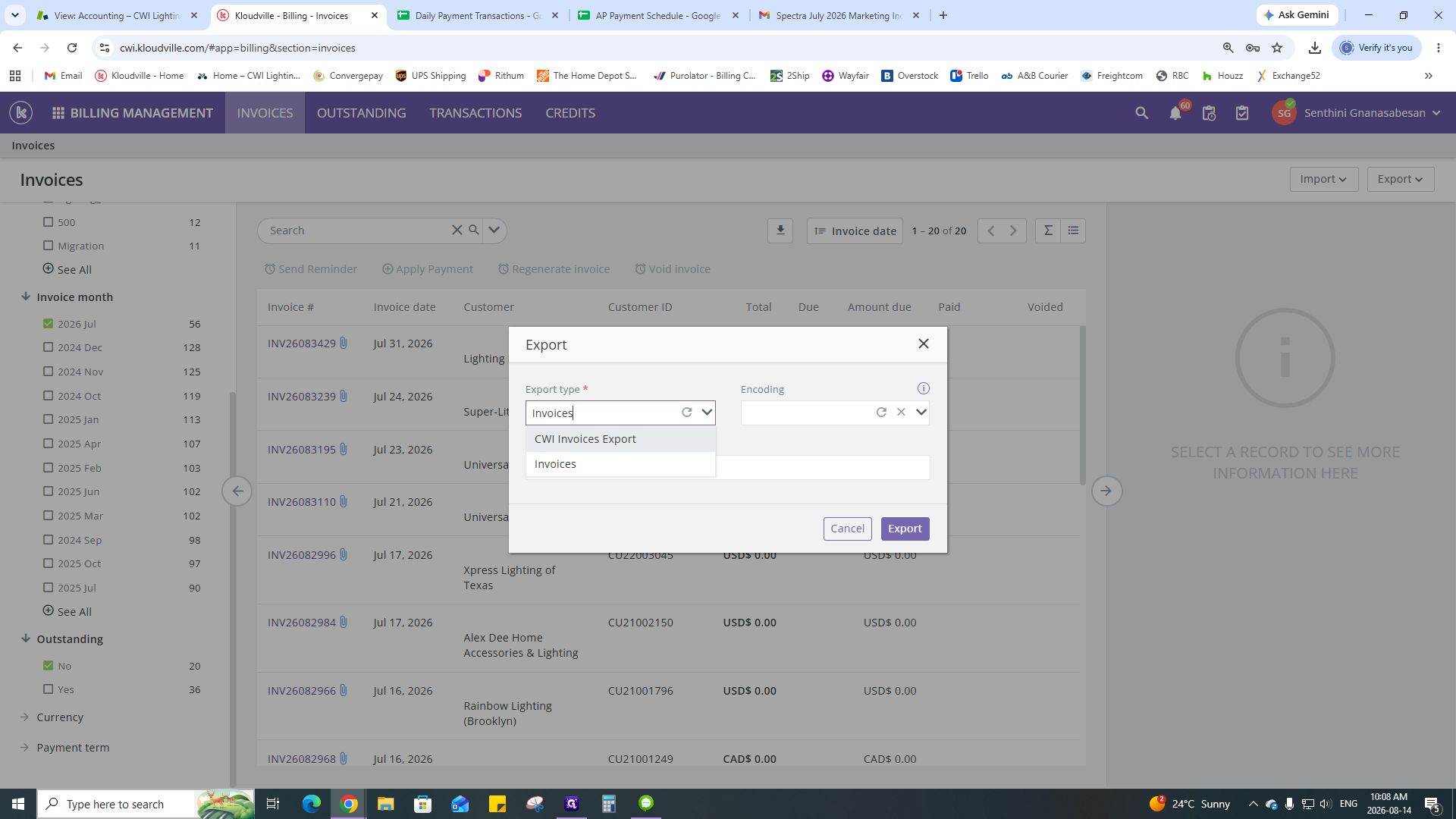Open the notifications bell

[1175, 114]
